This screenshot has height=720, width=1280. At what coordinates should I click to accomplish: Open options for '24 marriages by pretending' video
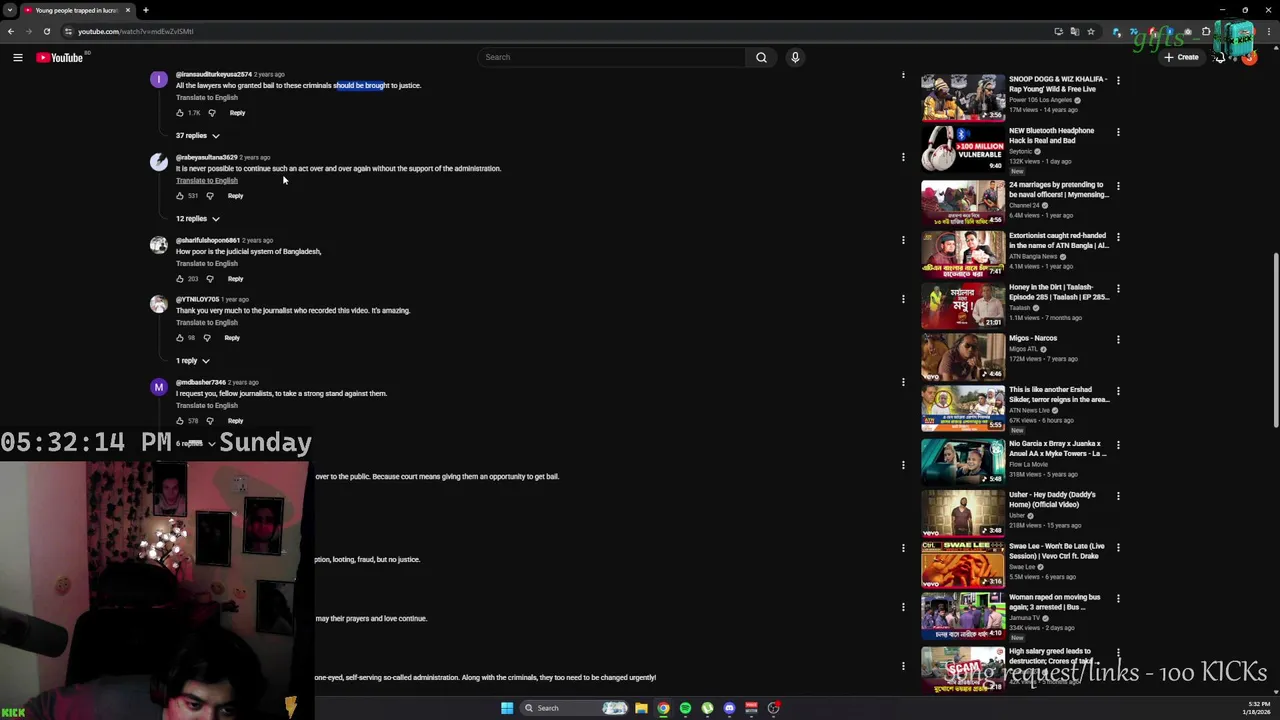click(x=1118, y=185)
